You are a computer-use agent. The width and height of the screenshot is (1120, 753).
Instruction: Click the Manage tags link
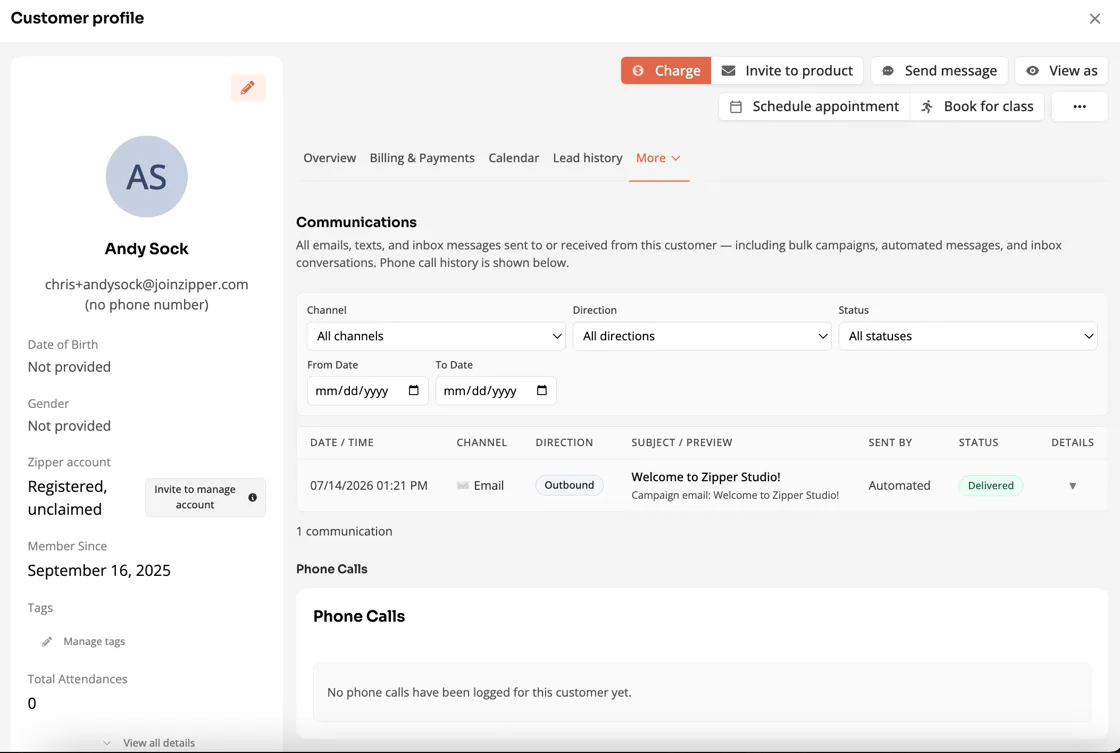tap(94, 642)
